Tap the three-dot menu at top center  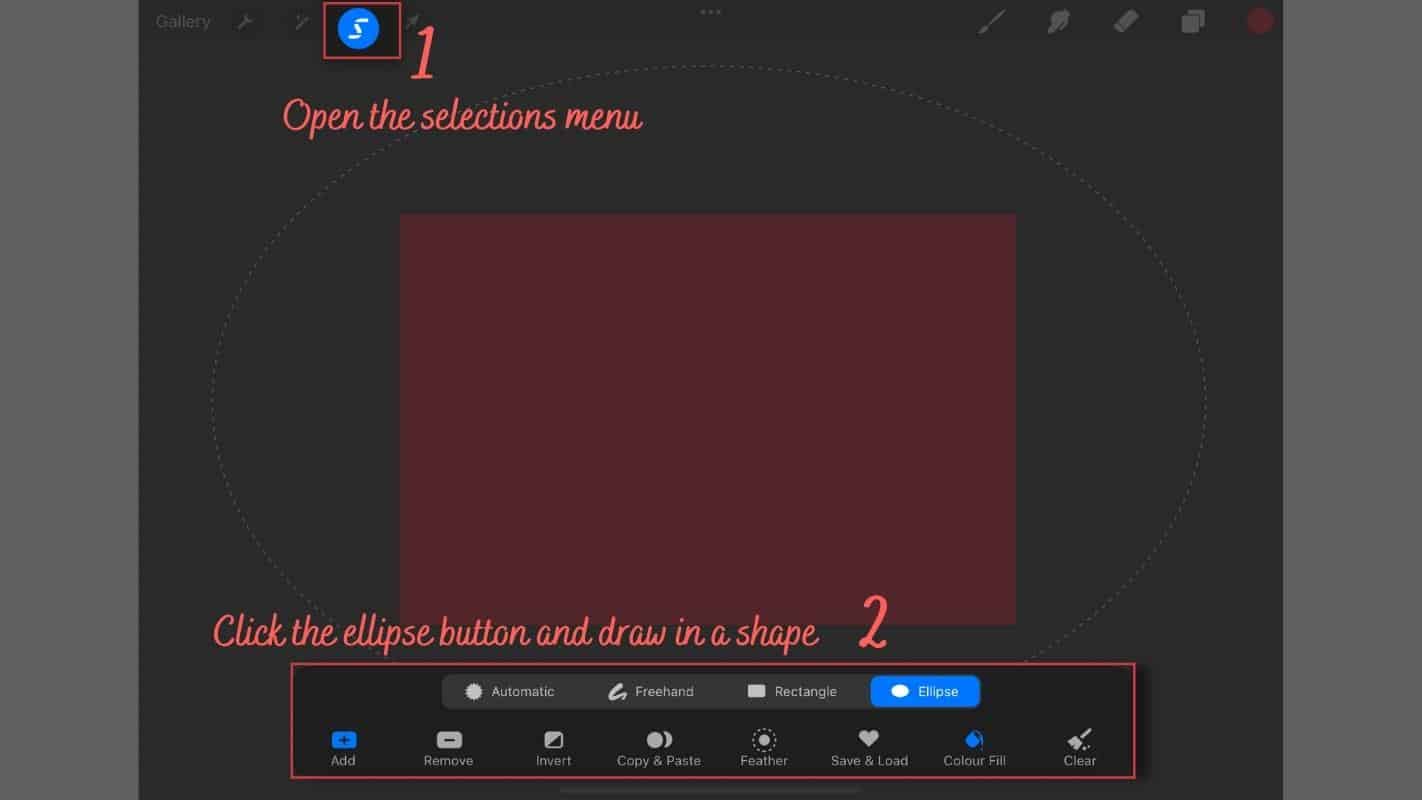click(x=711, y=12)
